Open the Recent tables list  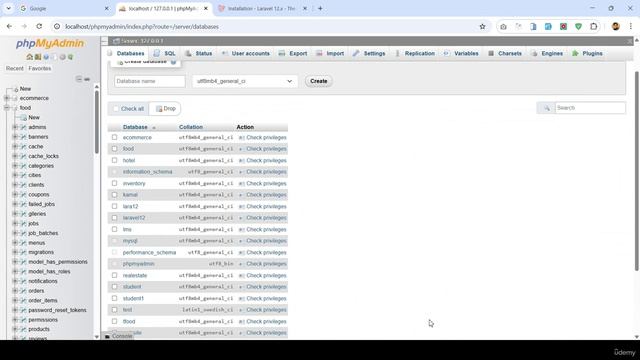[15, 69]
